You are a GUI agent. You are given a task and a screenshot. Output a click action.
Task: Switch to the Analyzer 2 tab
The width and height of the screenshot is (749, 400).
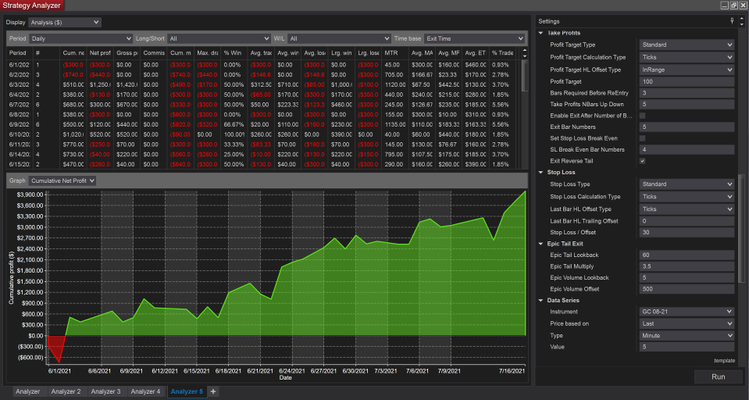pyautogui.click(x=65, y=391)
